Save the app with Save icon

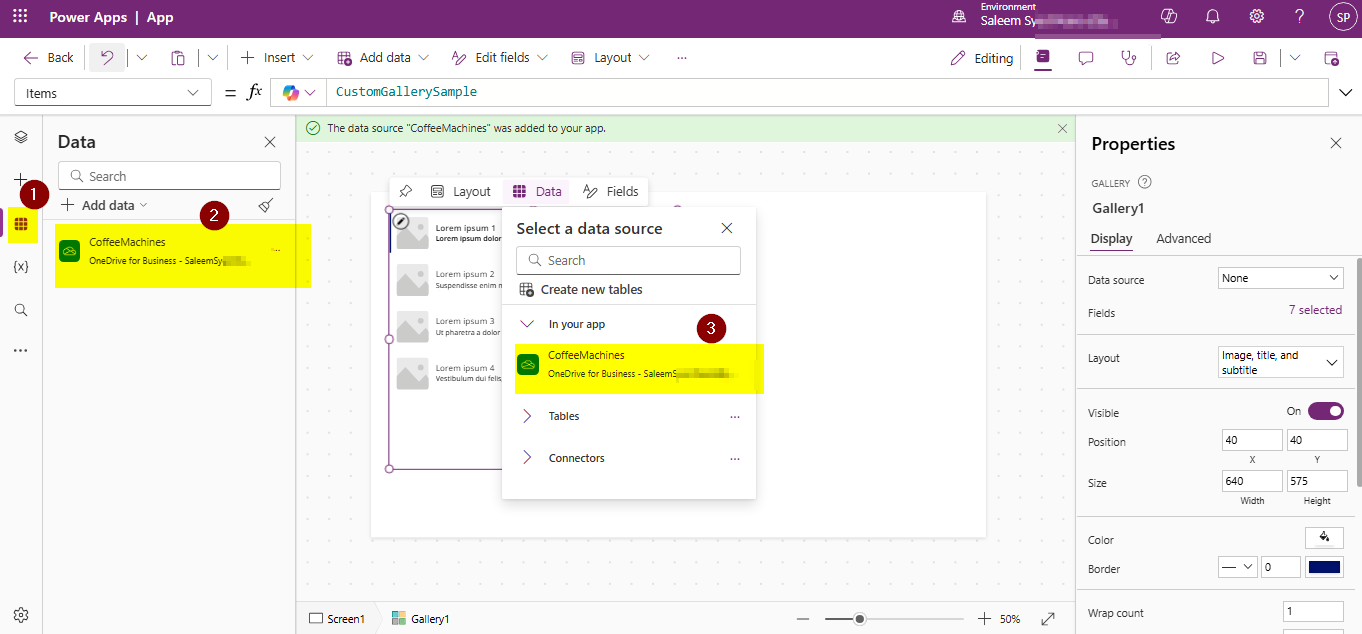(x=1260, y=58)
